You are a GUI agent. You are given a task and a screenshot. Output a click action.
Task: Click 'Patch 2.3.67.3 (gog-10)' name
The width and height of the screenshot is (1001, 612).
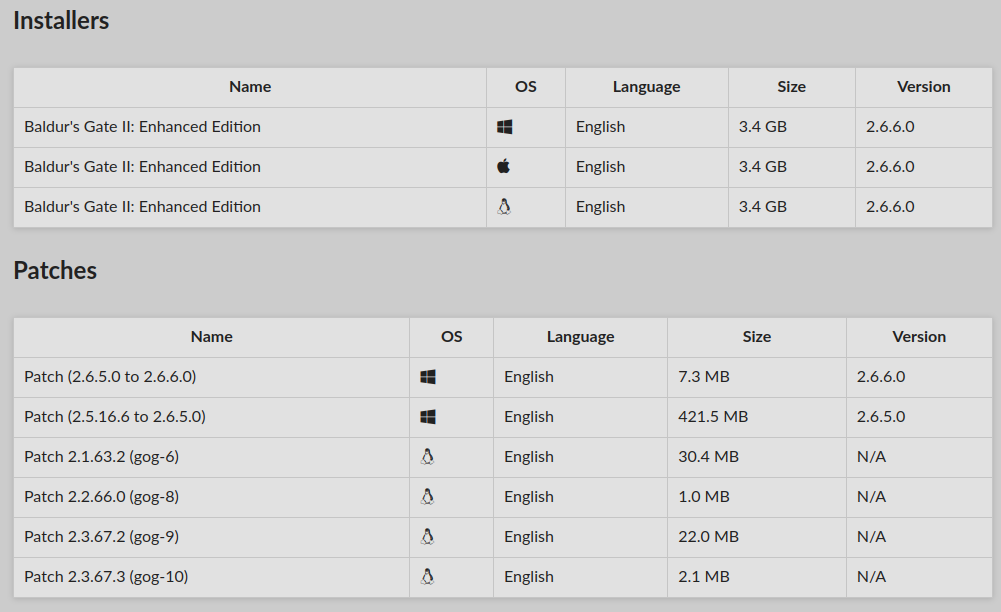(106, 577)
